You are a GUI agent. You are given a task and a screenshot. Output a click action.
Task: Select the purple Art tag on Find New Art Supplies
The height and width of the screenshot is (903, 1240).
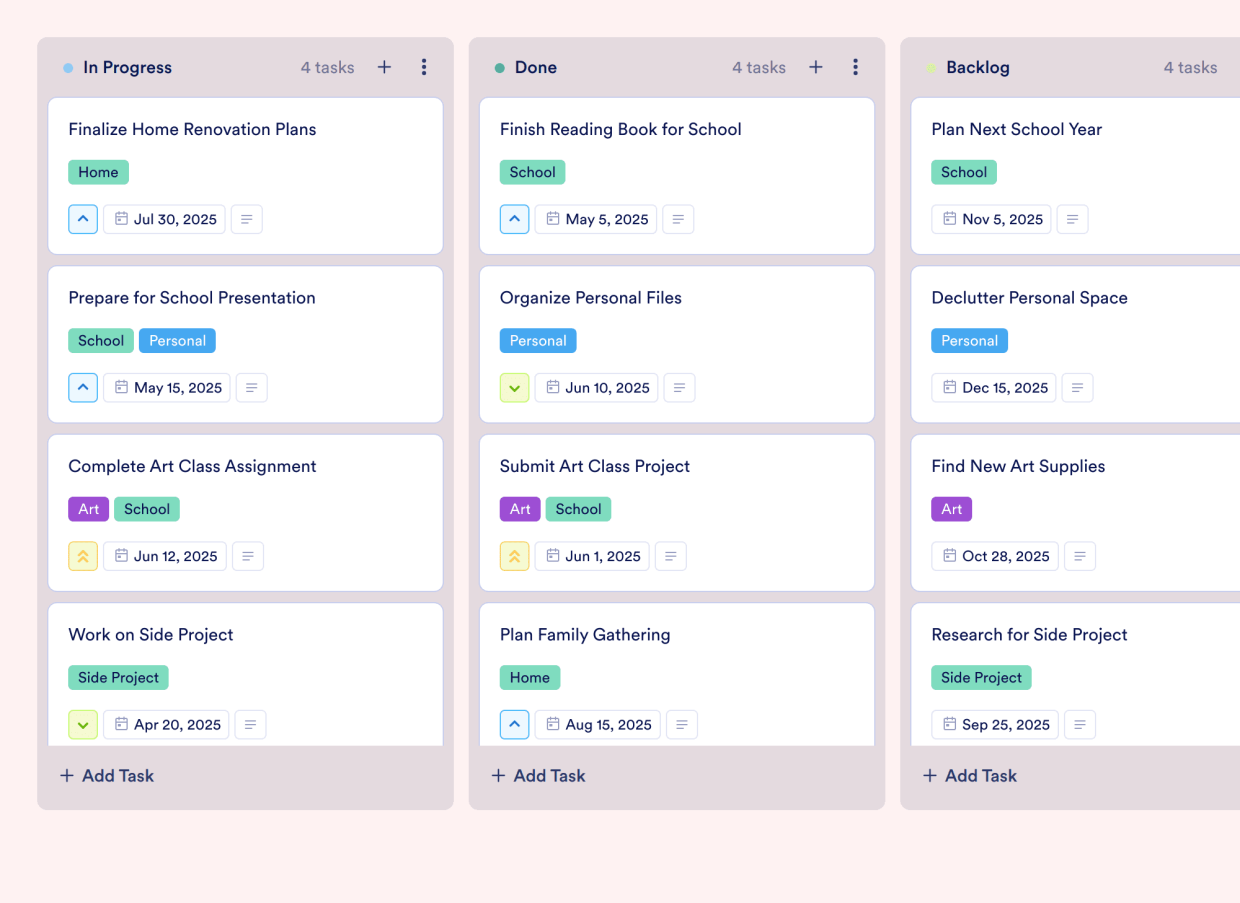pos(951,509)
